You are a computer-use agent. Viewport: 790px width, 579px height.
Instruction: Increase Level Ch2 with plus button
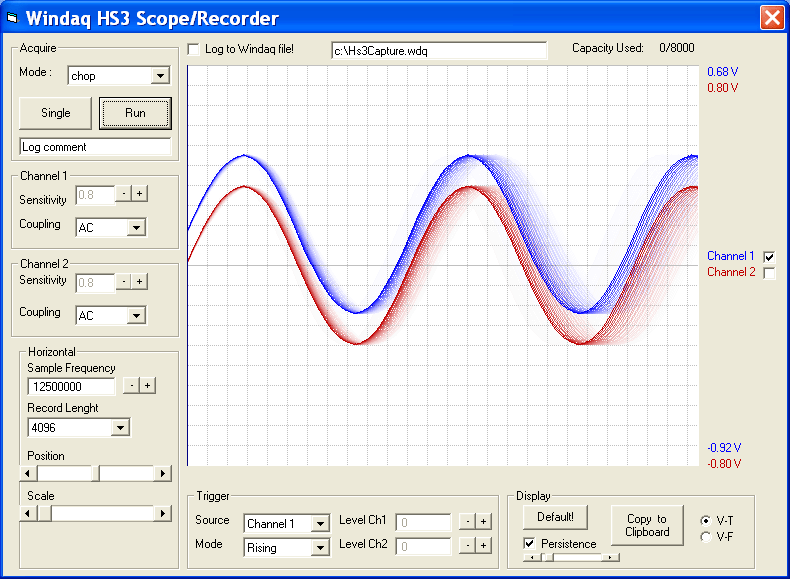click(x=484, y=545)
